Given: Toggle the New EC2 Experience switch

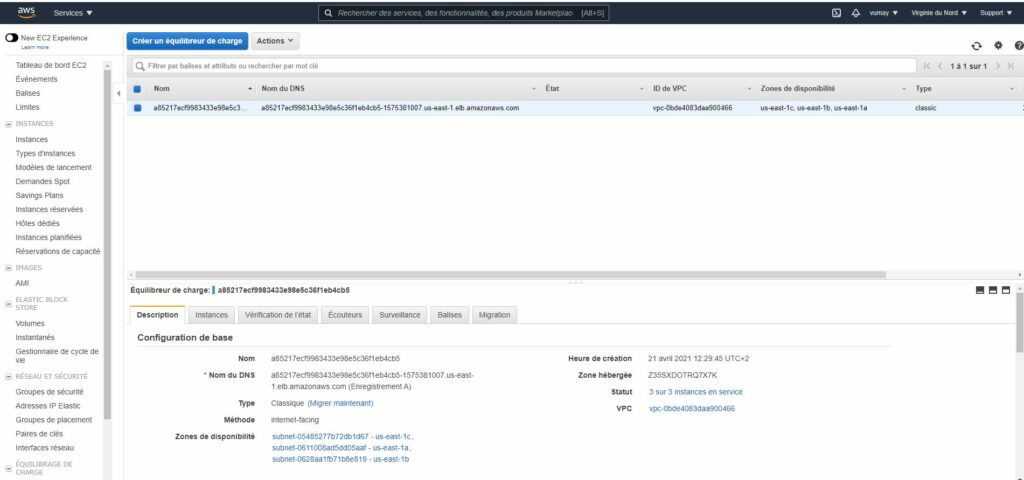Looking at the screenshot, I should (x=12, y=37).
